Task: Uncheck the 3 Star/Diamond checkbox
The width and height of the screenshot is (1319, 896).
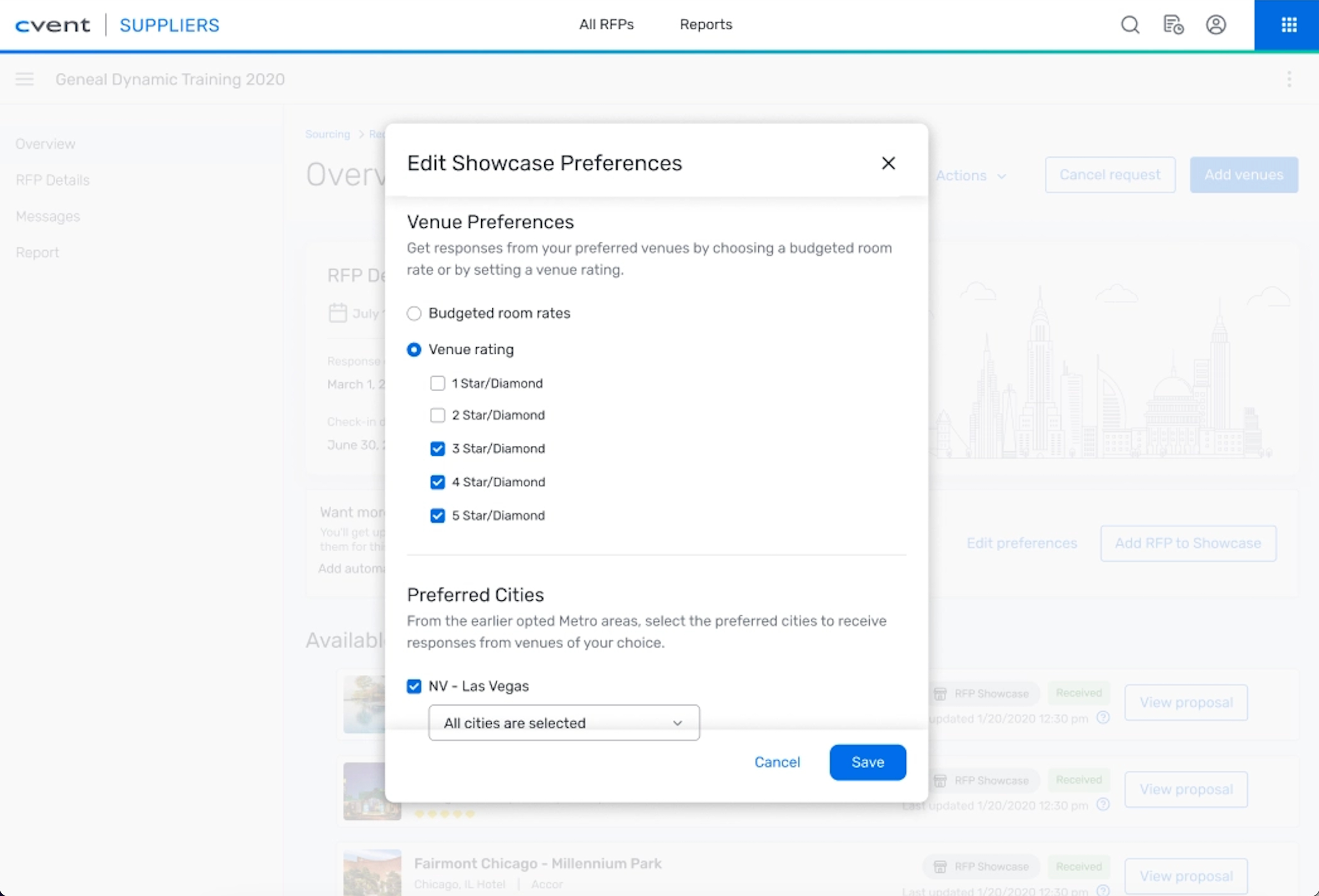Action: coord(438,449)
